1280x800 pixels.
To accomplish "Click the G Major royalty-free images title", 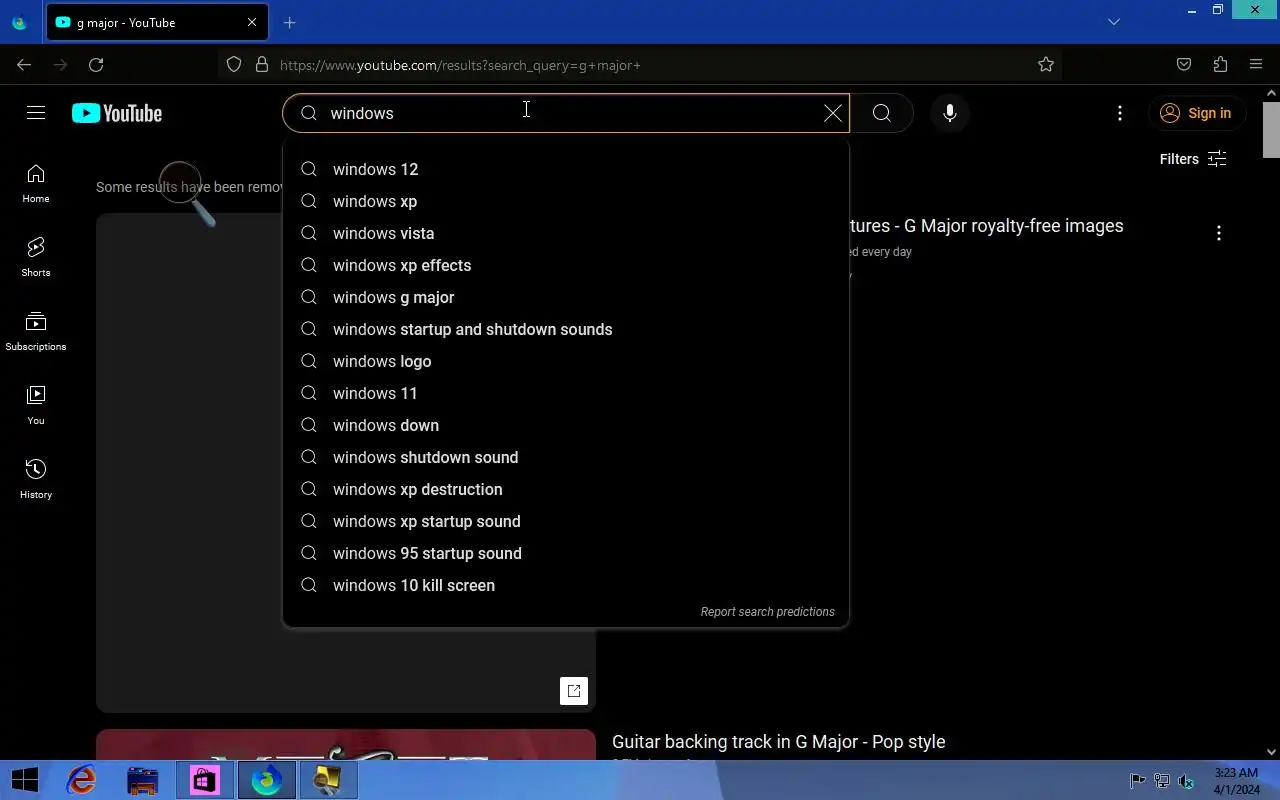I will (986, 226).
